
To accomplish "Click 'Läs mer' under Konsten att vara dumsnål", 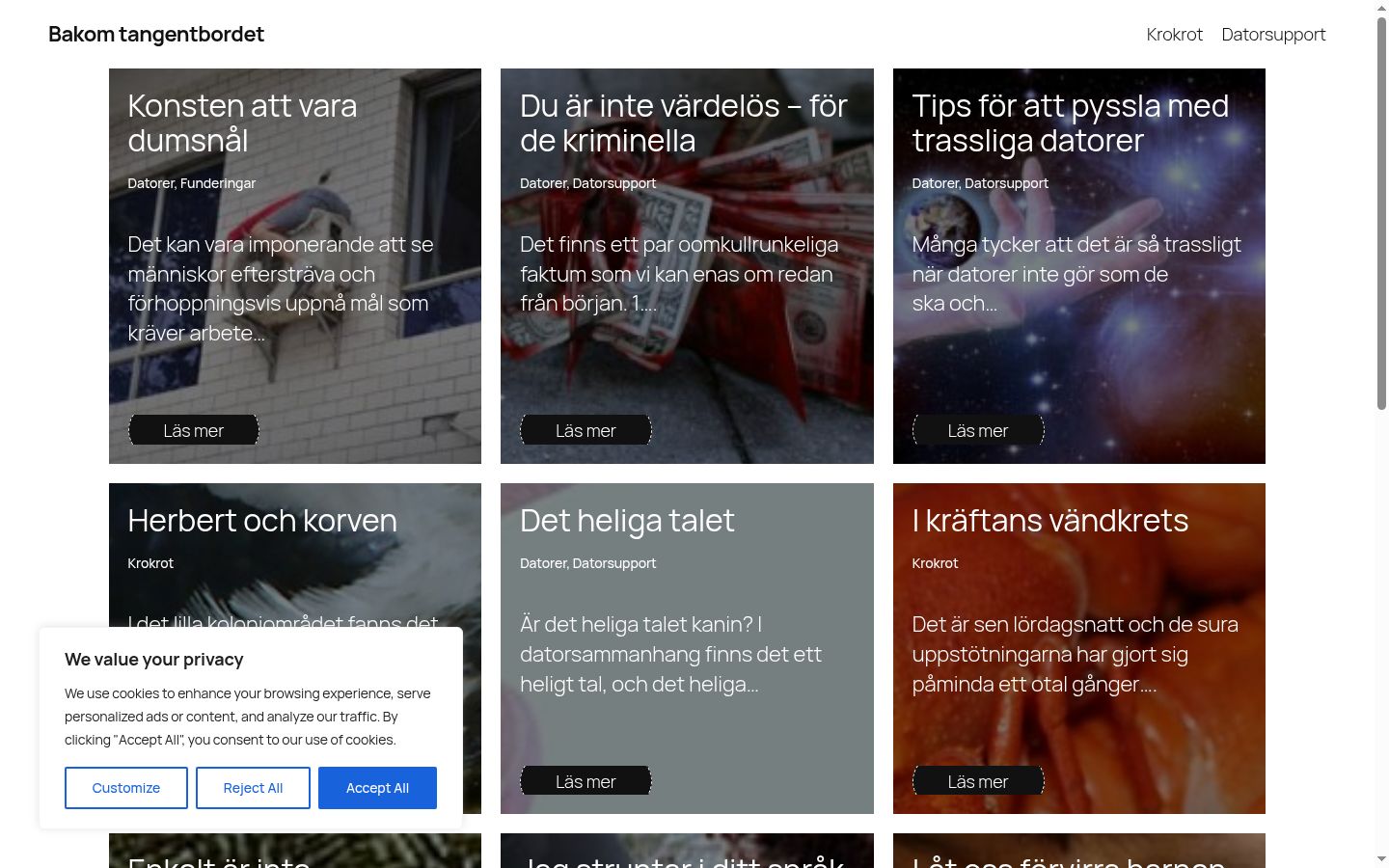I will coord(194,430).
